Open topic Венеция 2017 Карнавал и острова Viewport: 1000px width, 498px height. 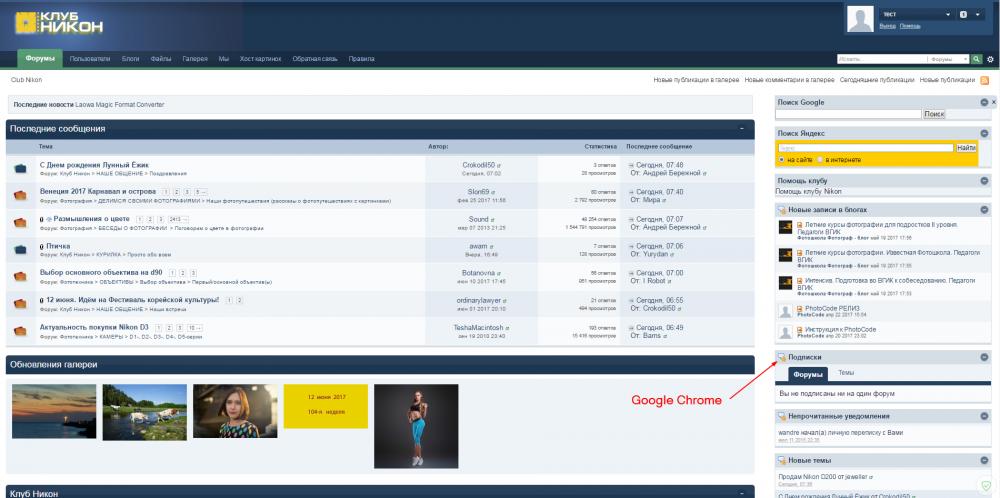click(98, 191)
